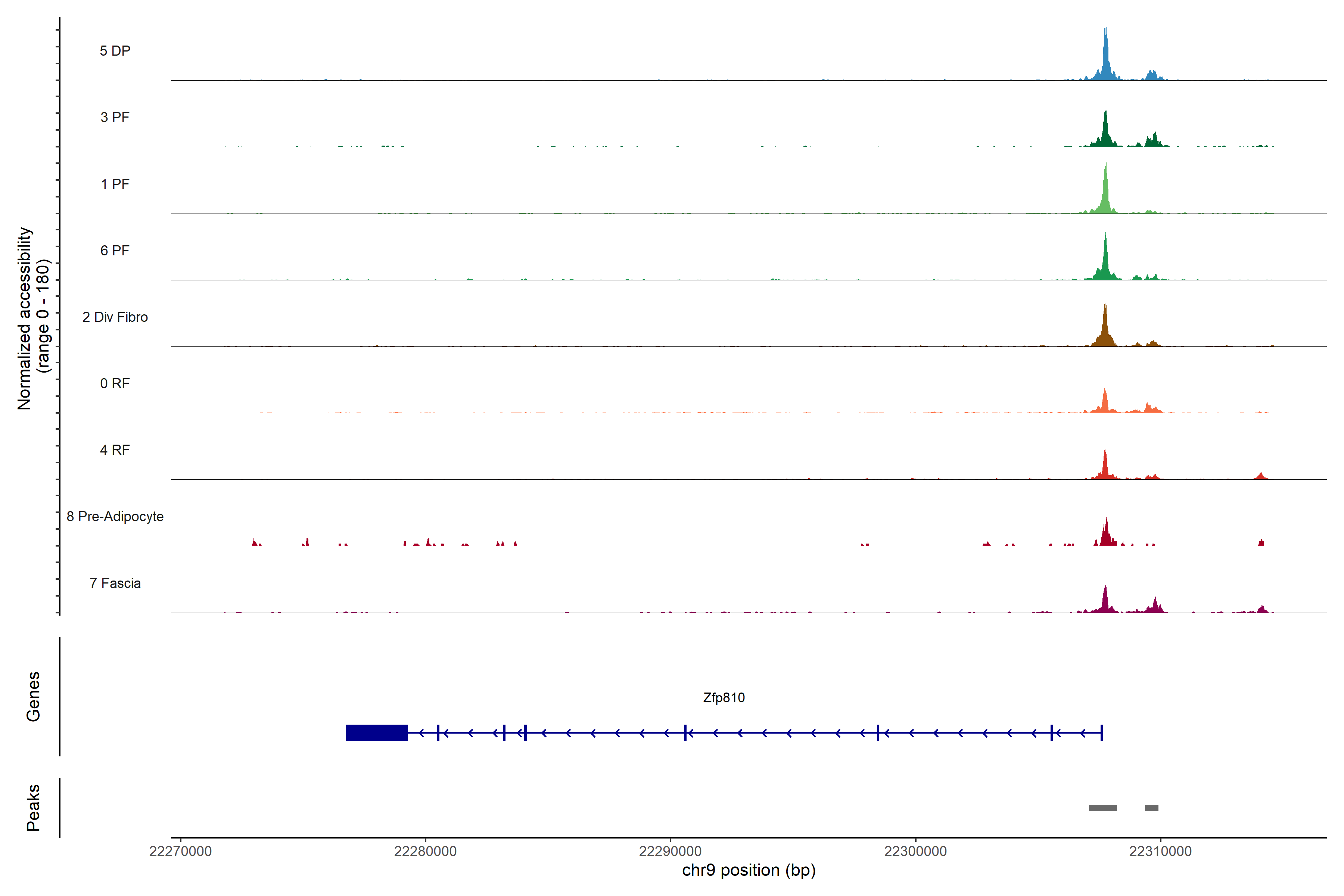The height and width of the screenshot is (896, 1344).
Task: Click the 5 DP track label
Action: pyautogui.click(x=115, y=51)
